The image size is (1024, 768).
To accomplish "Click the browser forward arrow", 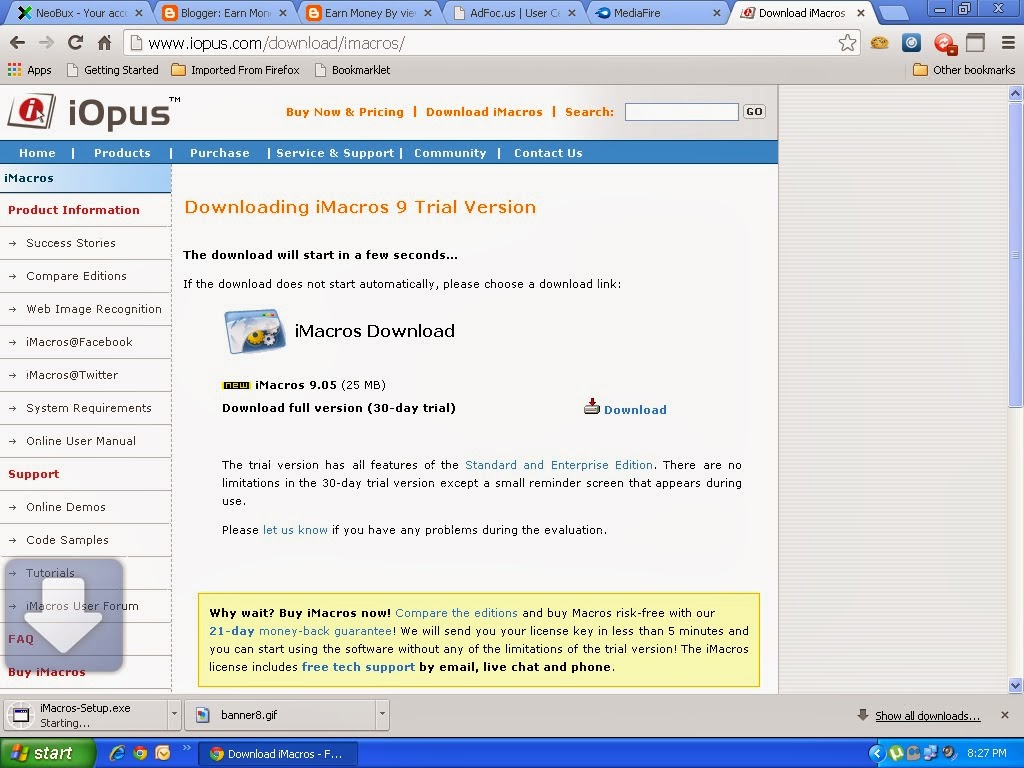I will point(46,43).
